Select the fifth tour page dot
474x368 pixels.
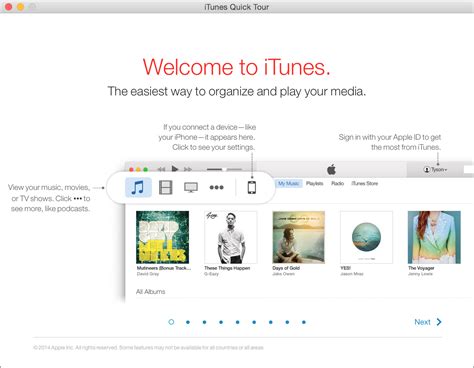point(237,322)
